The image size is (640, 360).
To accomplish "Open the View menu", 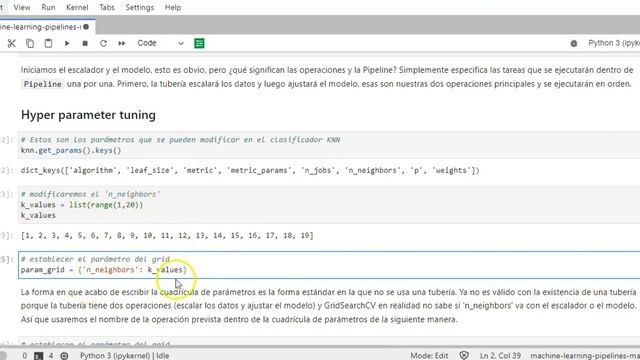I will pyautogui.click(x=22, y=7).
